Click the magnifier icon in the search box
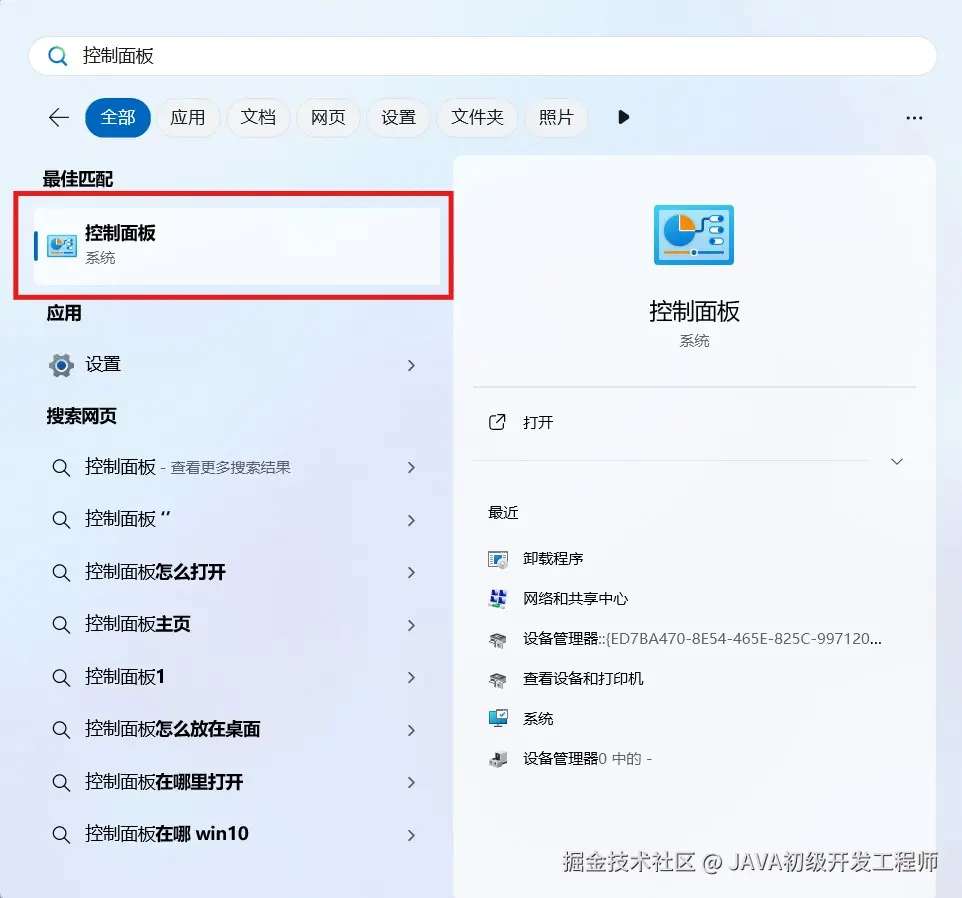The width and height of the screenshot is (962, 898). tap(58, 56)
